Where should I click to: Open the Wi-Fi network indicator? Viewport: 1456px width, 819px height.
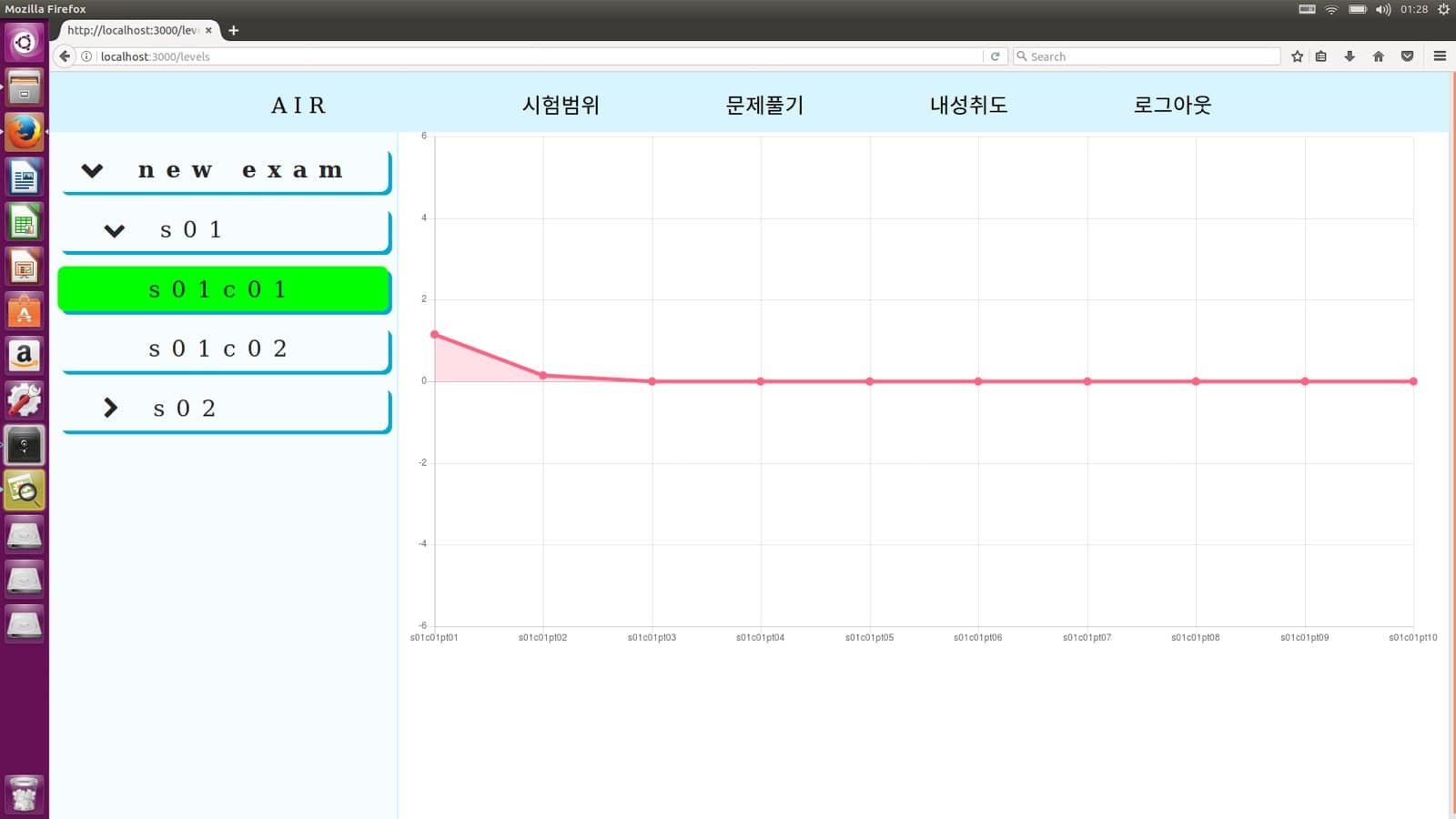(x=1331, y=9)
